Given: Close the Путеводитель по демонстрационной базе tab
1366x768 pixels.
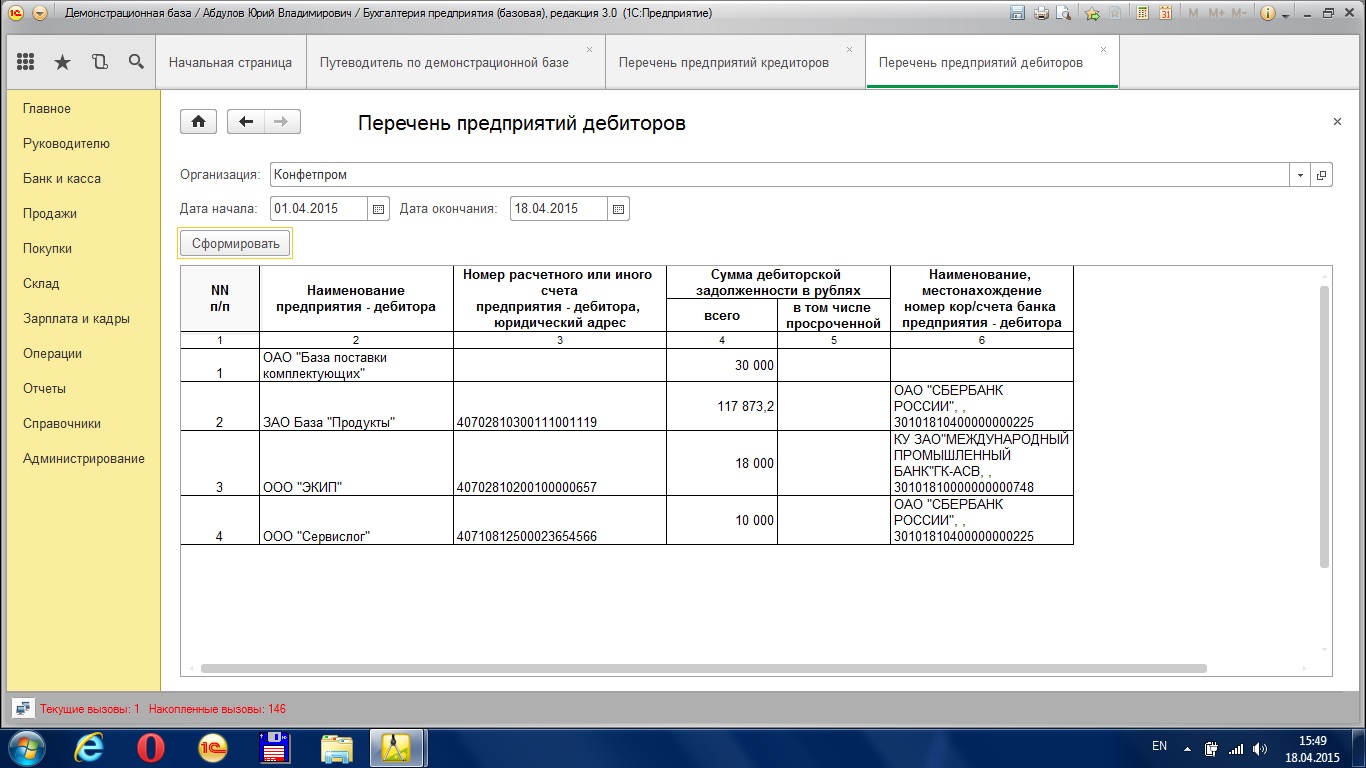Looking at the screenshot, I should point(589,49).
